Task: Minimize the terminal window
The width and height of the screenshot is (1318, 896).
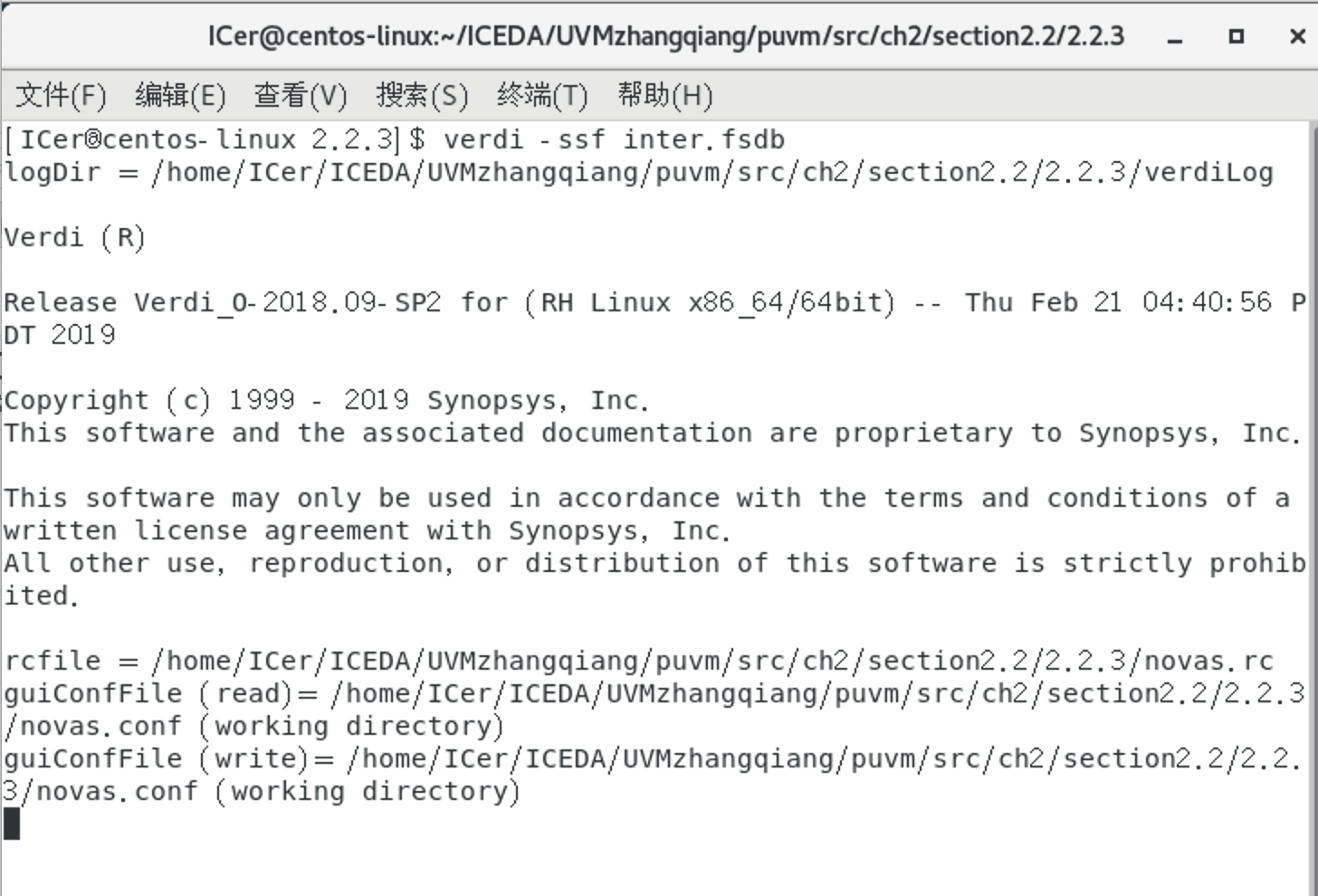Action: point(1174,36)
